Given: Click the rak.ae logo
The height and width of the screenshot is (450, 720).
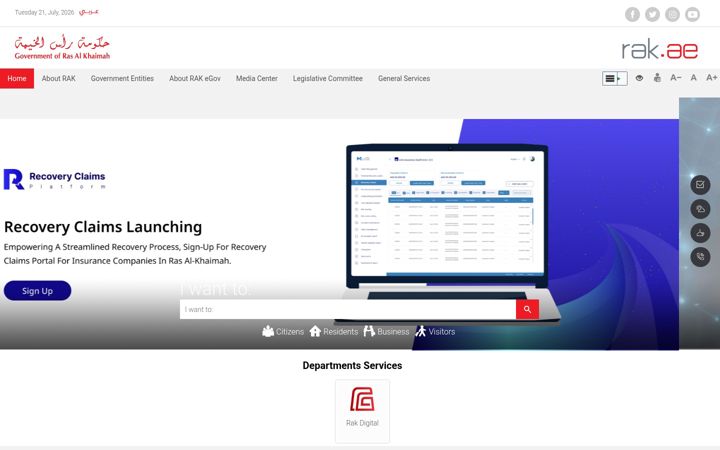Looking at the screenshot, I should coord(660,50).
